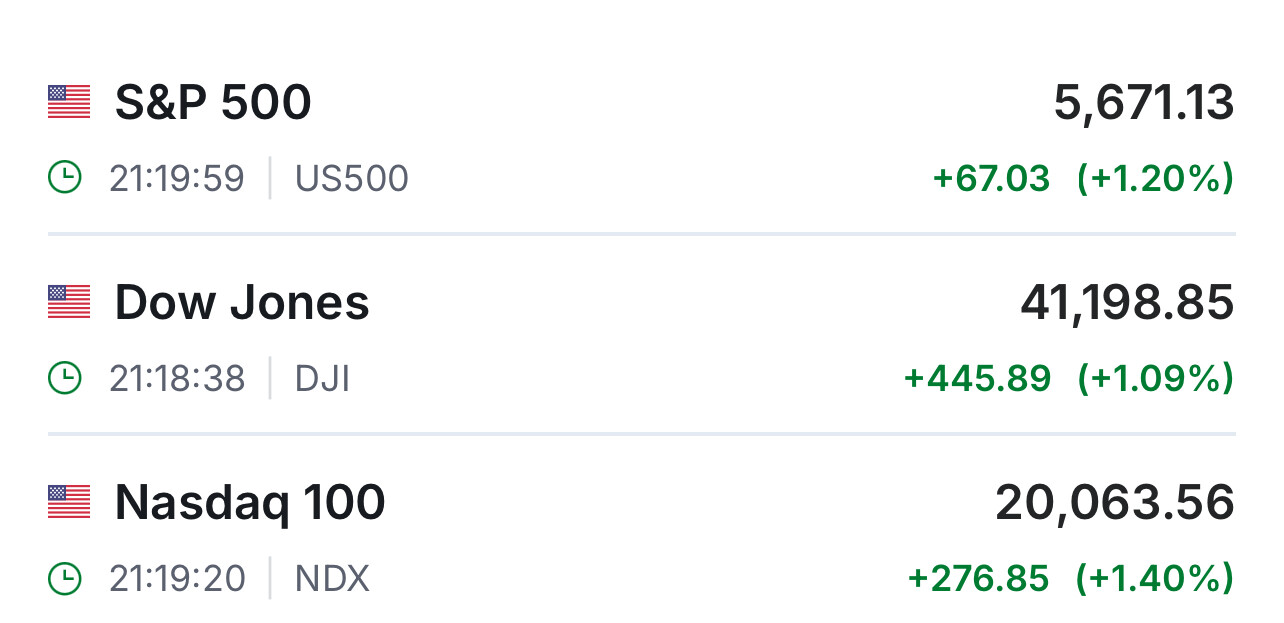This screenshot has height=623, width=1284.
Task: Open the Dow Jones index link
Action: click(x=242, y=302)
